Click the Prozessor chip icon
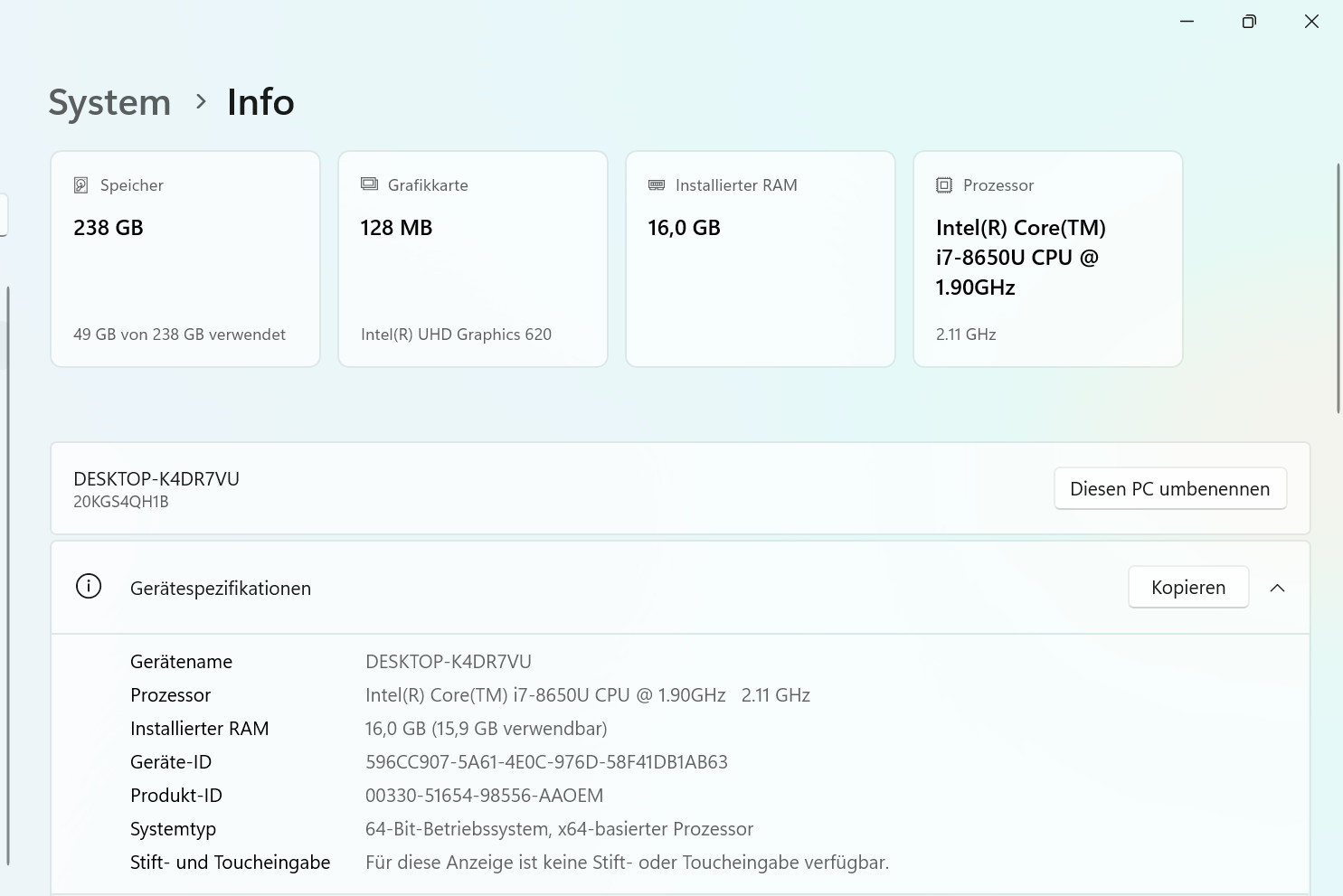The width and height of the screenshot is (1343, 896). point(944,185)
